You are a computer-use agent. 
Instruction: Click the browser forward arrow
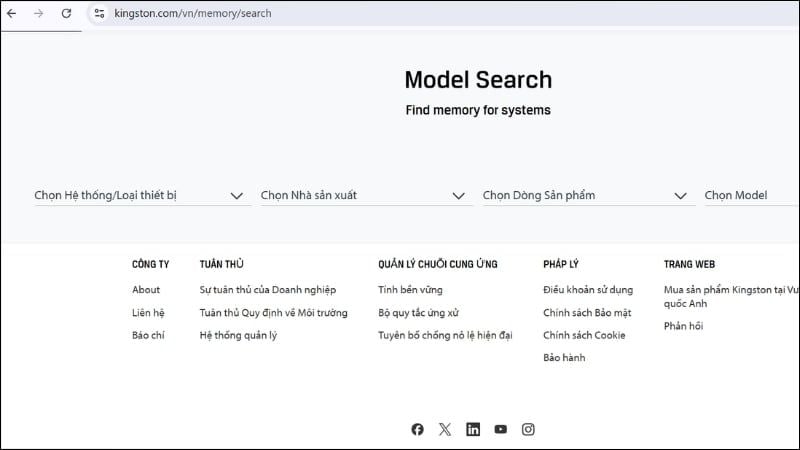click(39, 14)
